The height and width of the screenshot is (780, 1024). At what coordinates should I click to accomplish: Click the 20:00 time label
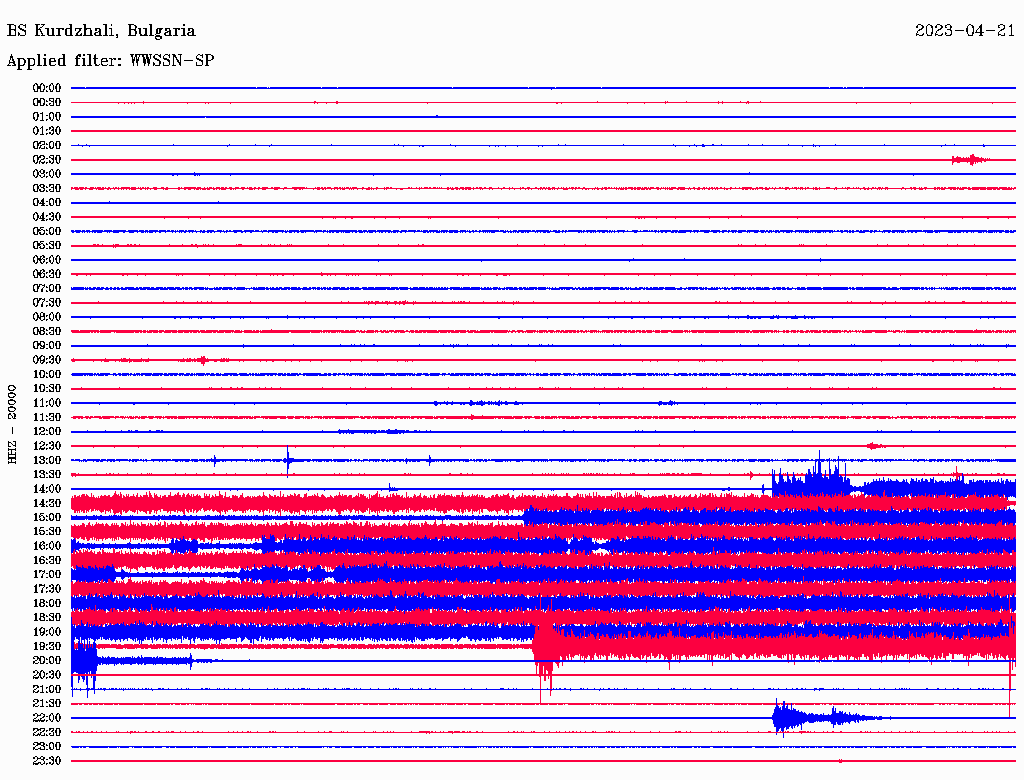[47, 661]
